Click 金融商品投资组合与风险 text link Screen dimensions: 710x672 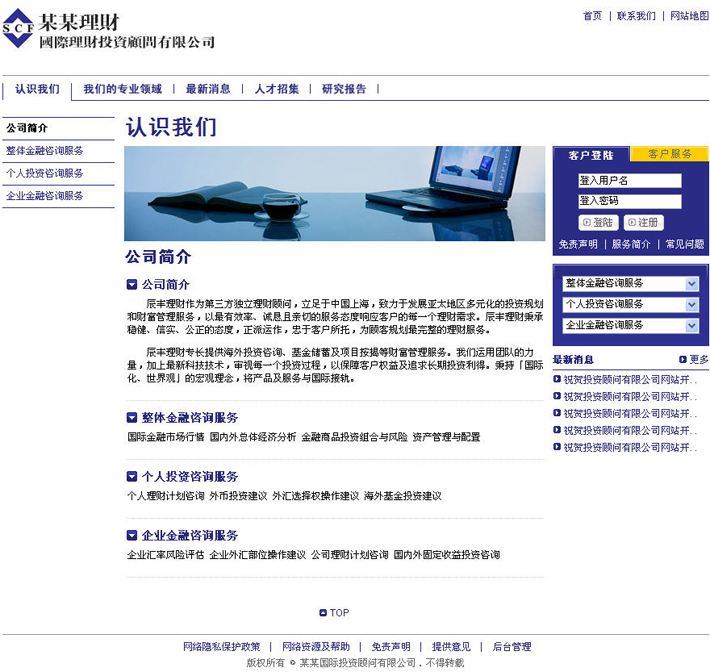(355, 437)
